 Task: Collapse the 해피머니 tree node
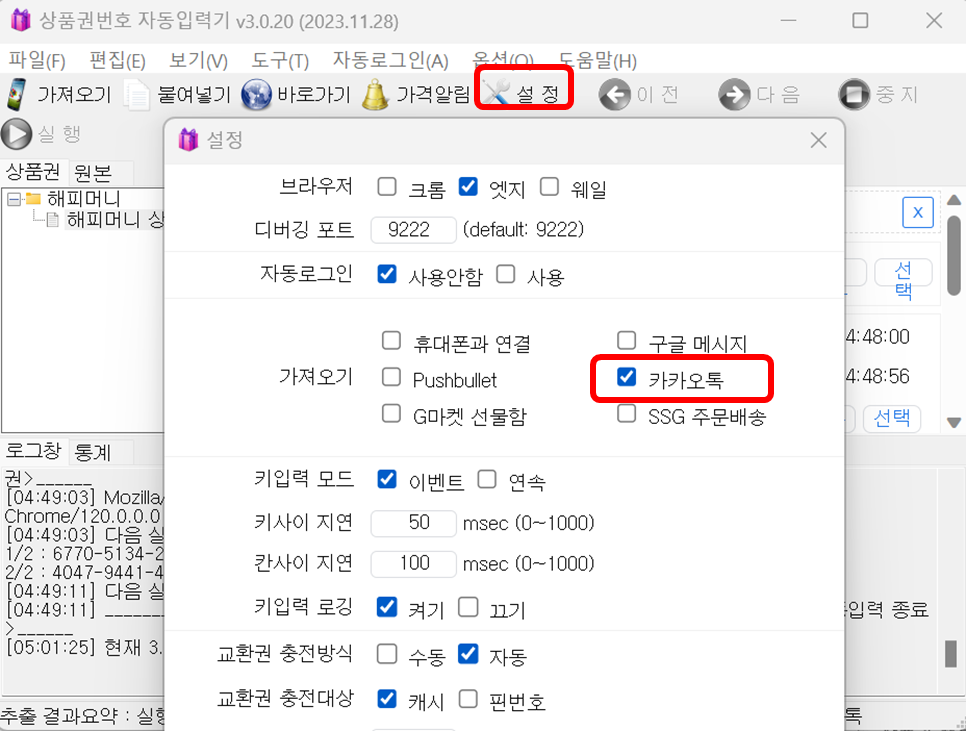(x=14, y=199)
